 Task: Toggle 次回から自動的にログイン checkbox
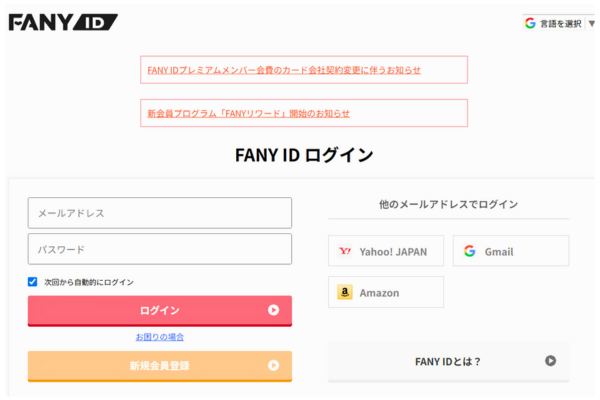(x=33, y=282)
